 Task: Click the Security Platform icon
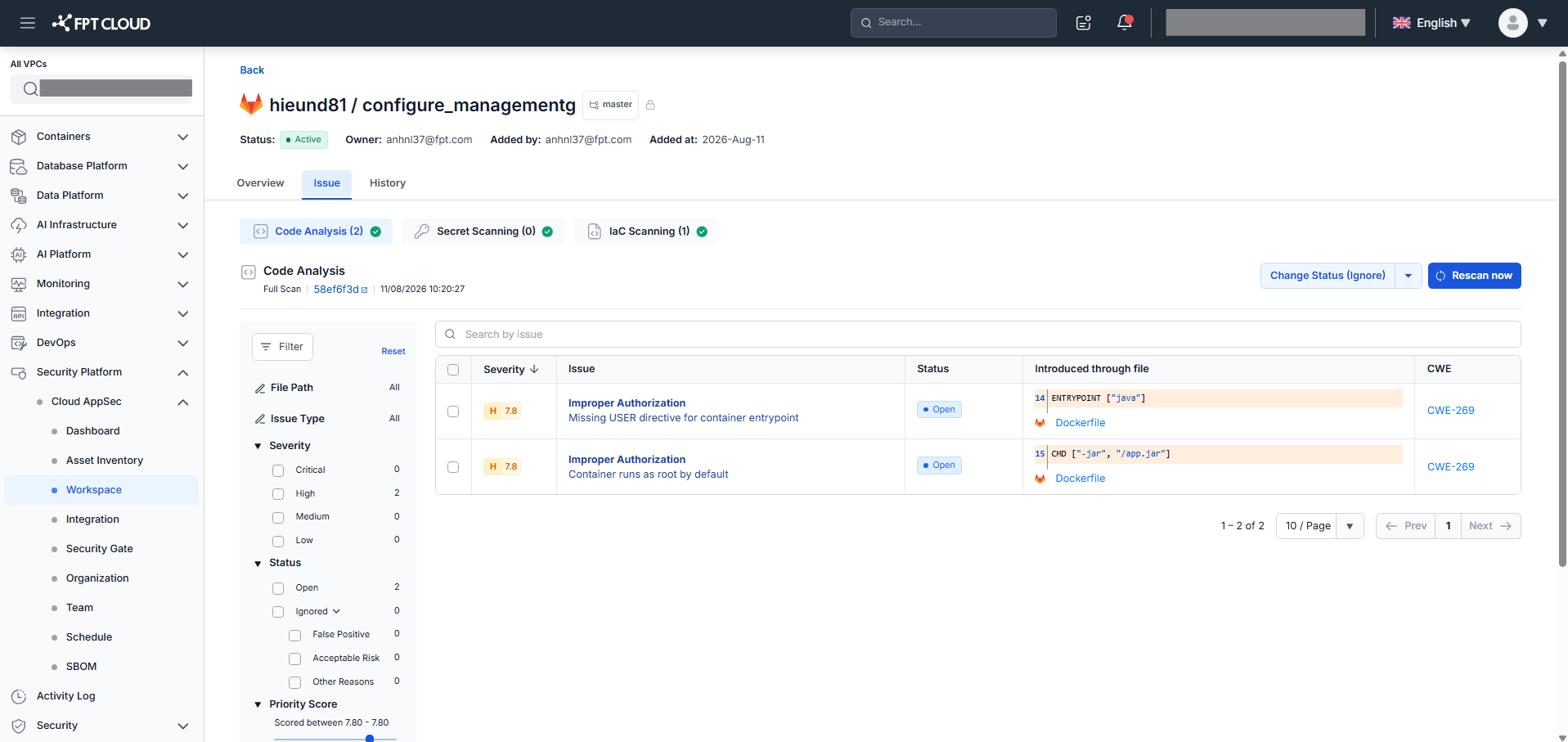(x=19, y=372)
